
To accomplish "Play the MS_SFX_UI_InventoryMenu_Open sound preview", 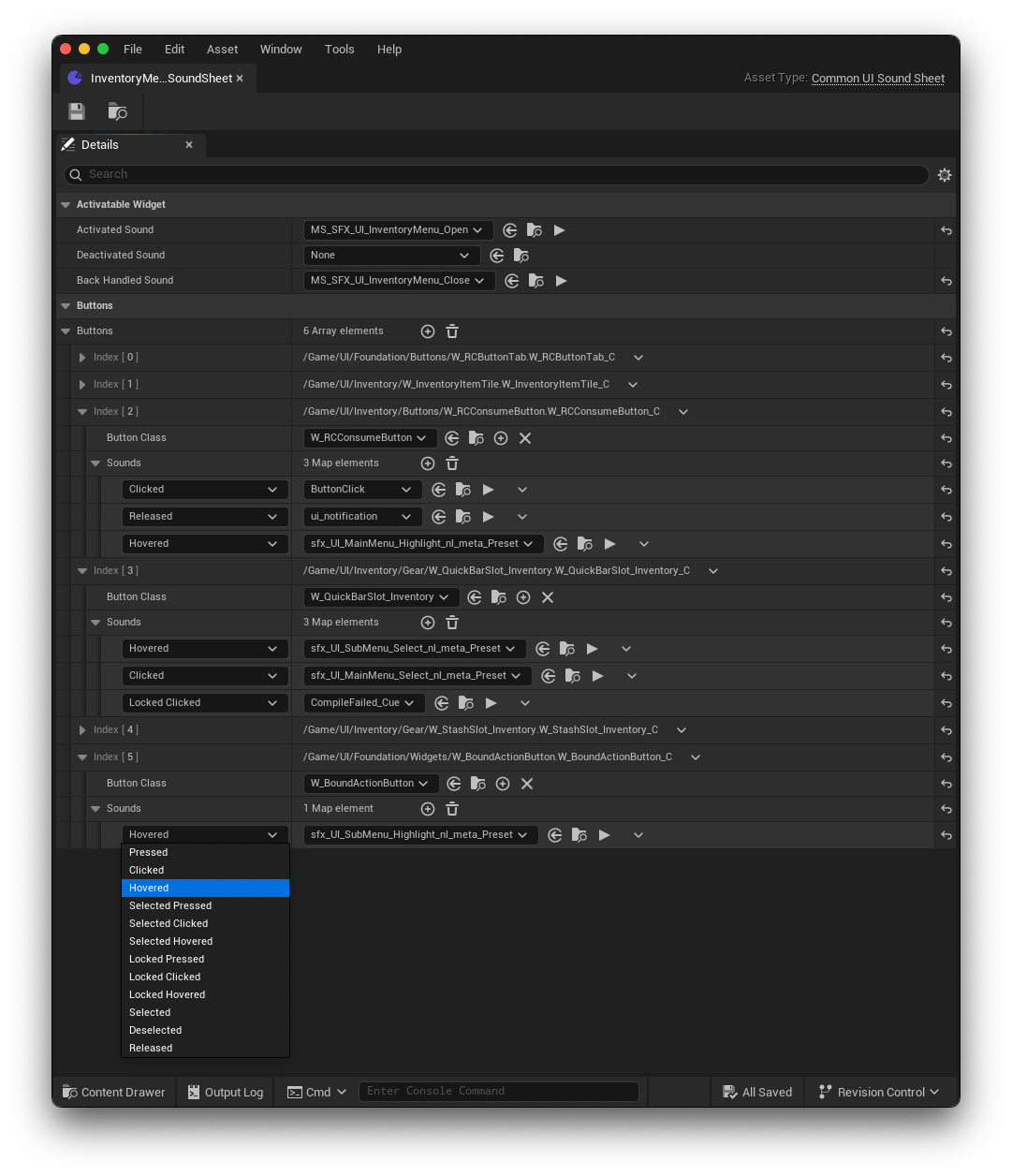I will [560, 230].
